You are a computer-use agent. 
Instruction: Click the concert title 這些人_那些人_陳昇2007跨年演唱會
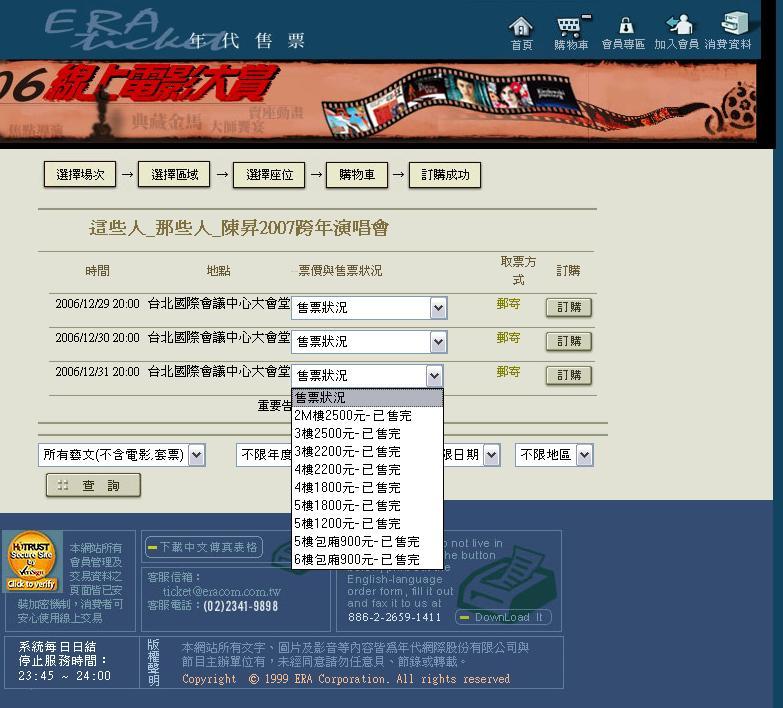(239, 228)
